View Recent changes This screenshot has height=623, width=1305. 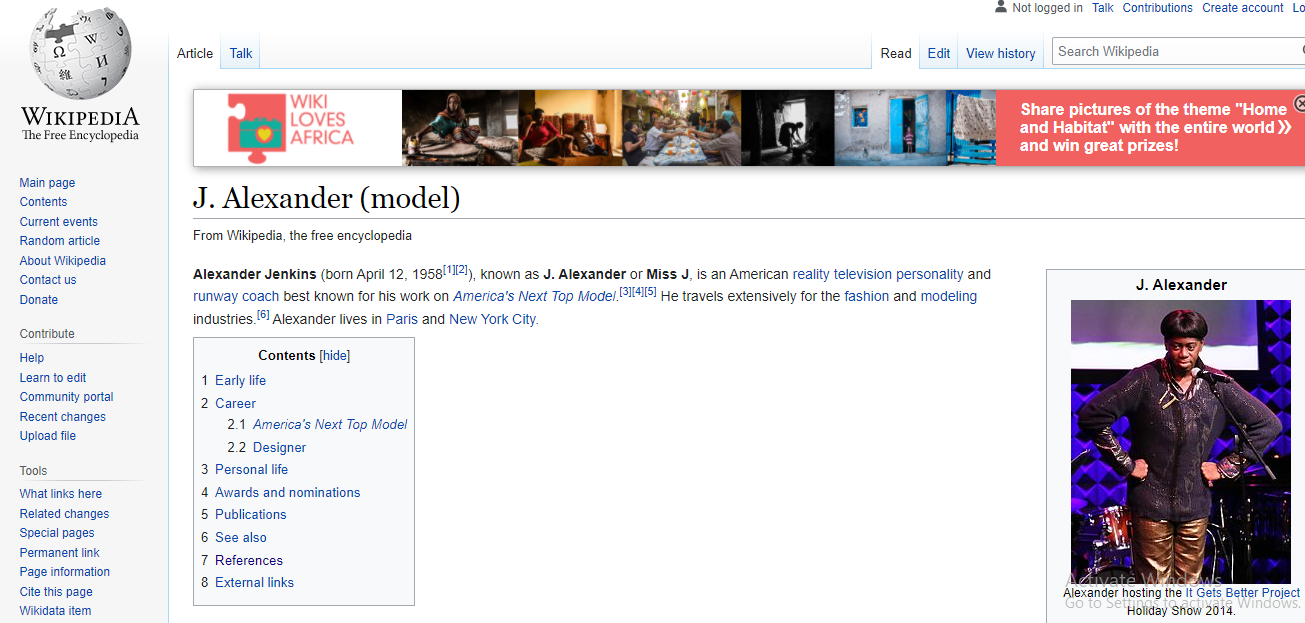pyautogui.click(x=63, y=417)
